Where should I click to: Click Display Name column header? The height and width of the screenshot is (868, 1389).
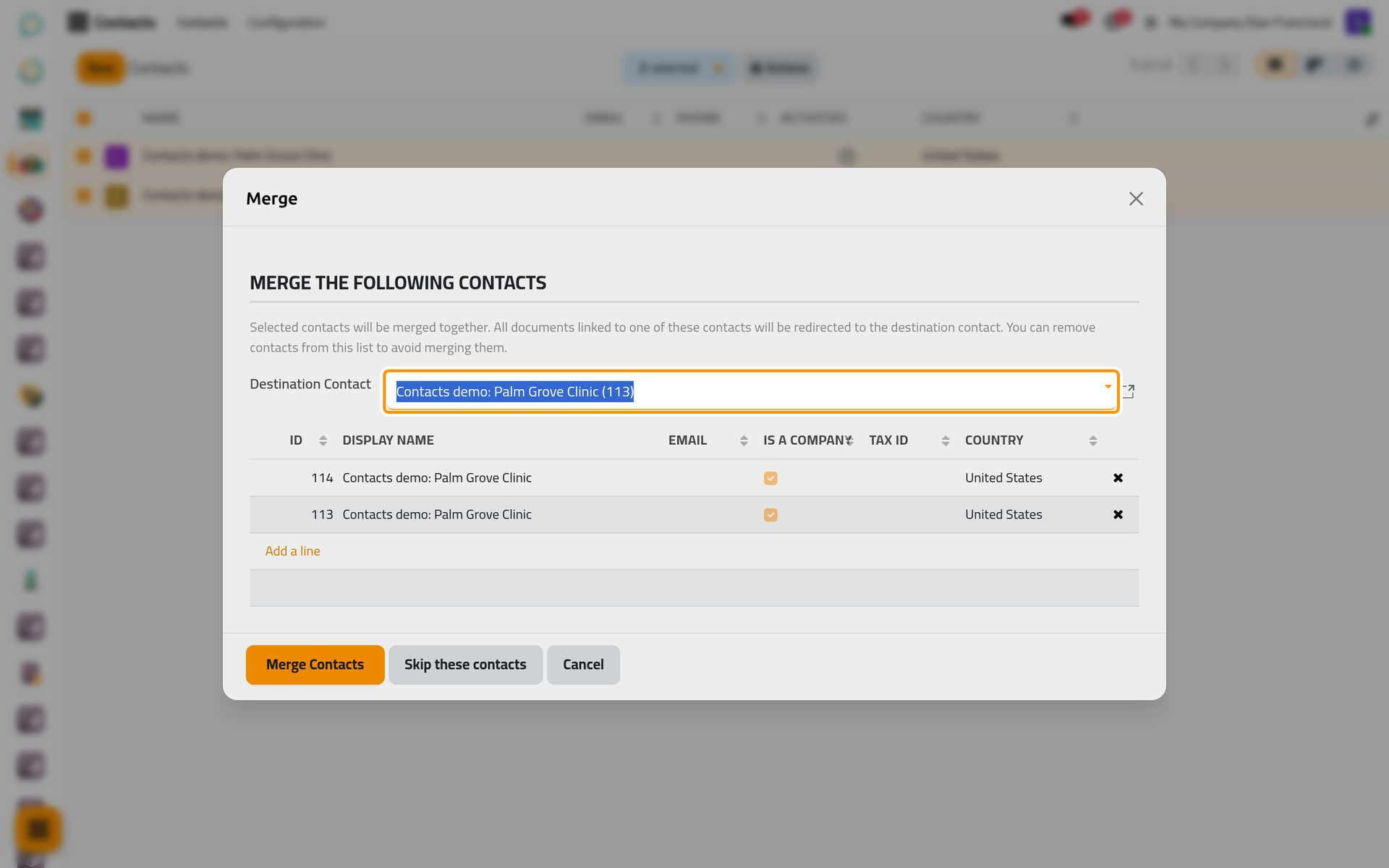pos(388,441)
